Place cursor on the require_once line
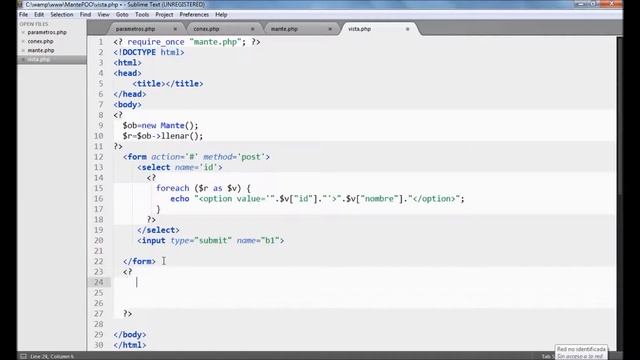The image size is (640, 360). [x=187, y=42]
